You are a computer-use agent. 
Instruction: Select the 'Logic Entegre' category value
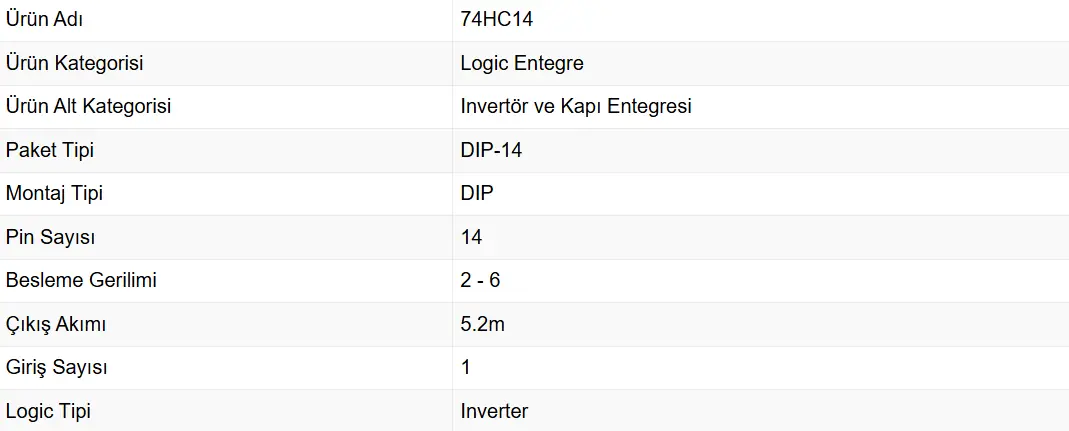click(x=522, y=63)
